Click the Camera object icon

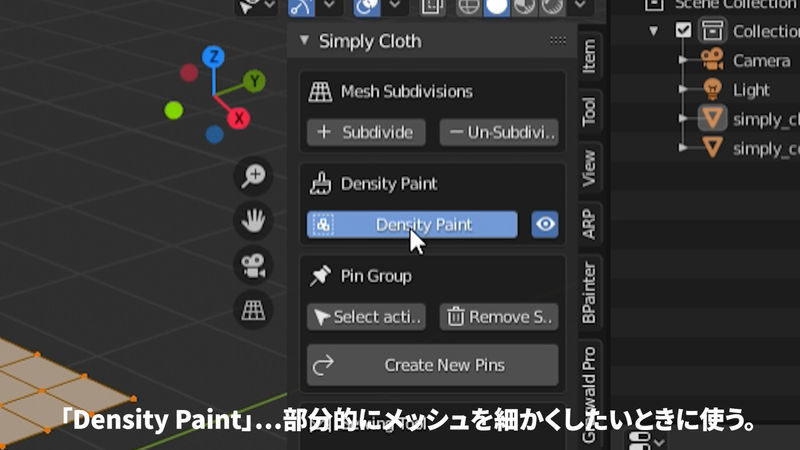point(712,60)
